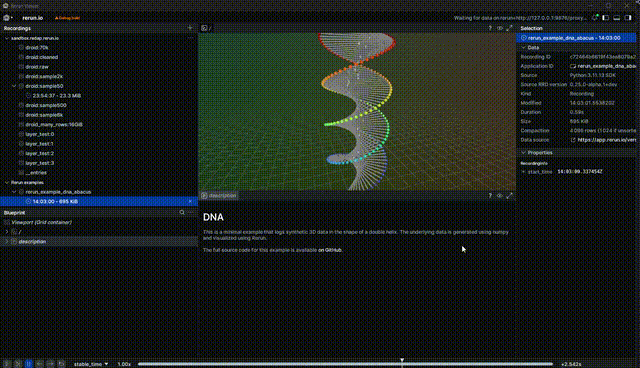Collapse the Properties section
Viewport: 640px width, 368px height.
tap(523, 153)
